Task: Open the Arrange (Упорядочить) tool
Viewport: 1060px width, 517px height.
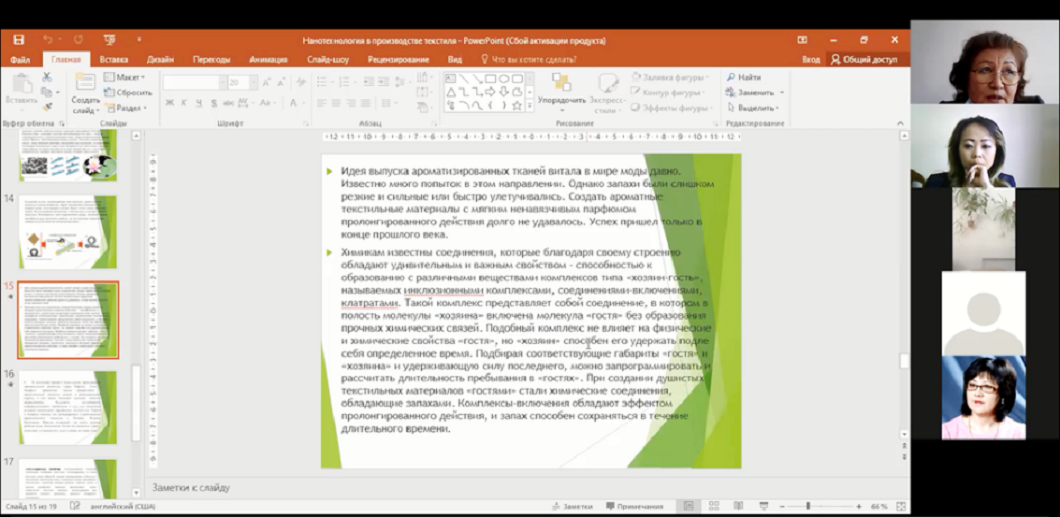Action: pyautogui.click(x=561, y=90)
